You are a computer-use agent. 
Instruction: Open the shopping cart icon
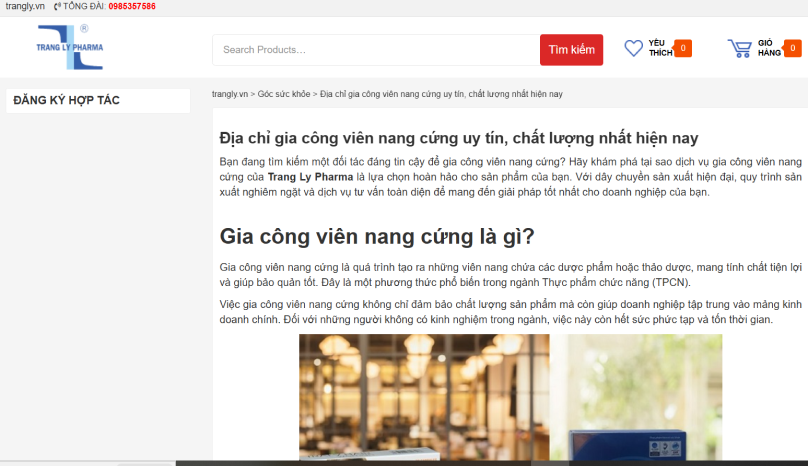(x=739, y=48)
